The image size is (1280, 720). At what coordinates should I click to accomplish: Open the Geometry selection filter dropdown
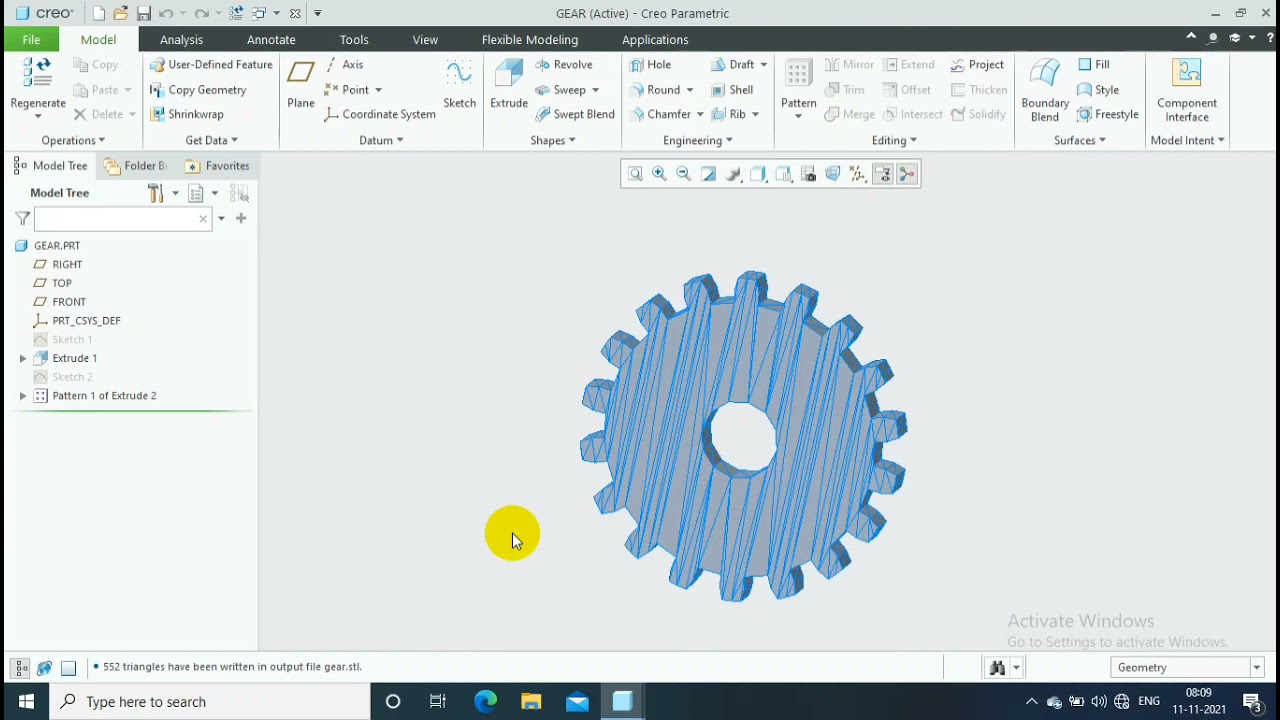coord(1187,668)
